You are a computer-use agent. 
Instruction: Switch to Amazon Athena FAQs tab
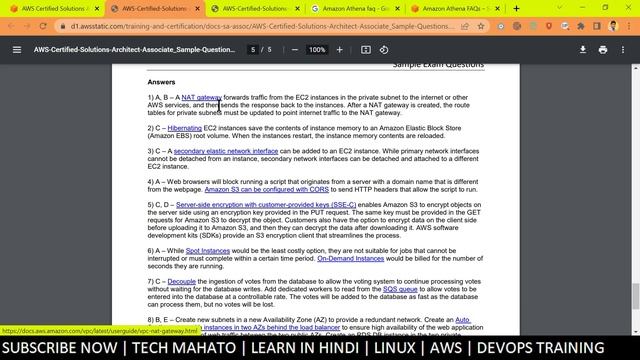pyautogui.click(x=455, y=9)
